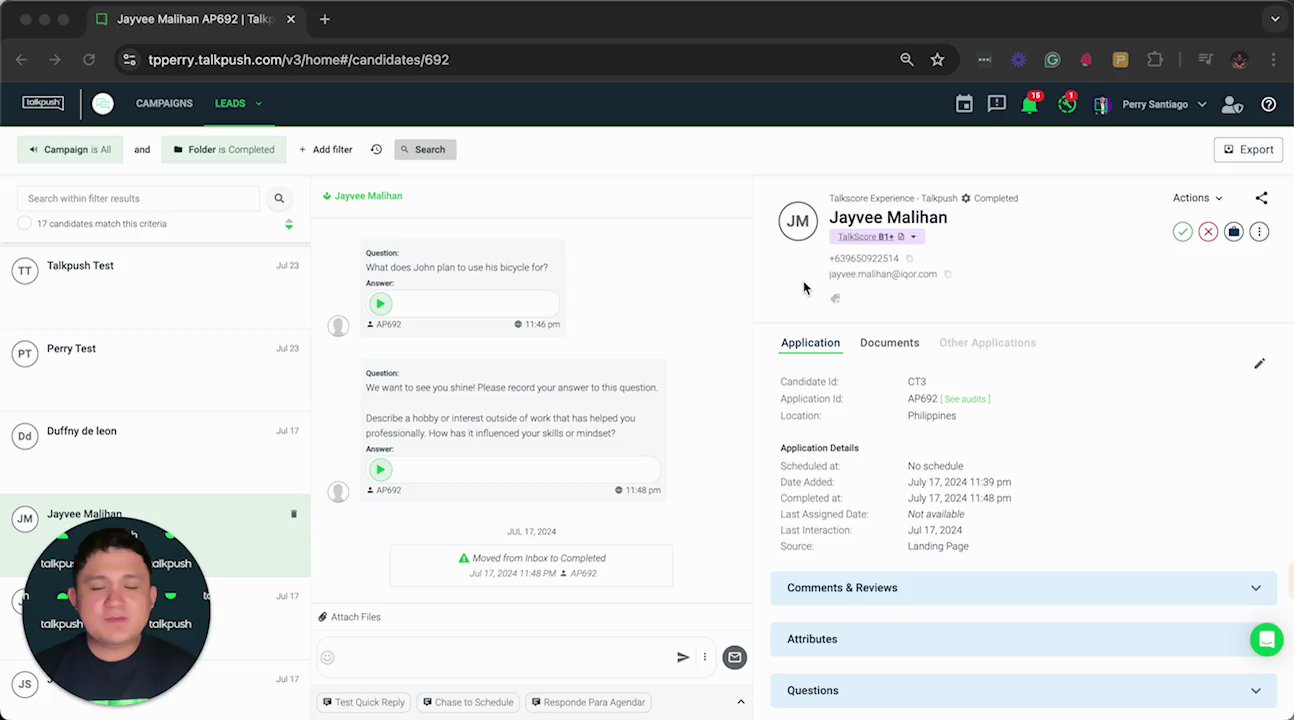1294x720 pixels.
Task: Open the Chrome profile avatar
Action: [1239, 60]
